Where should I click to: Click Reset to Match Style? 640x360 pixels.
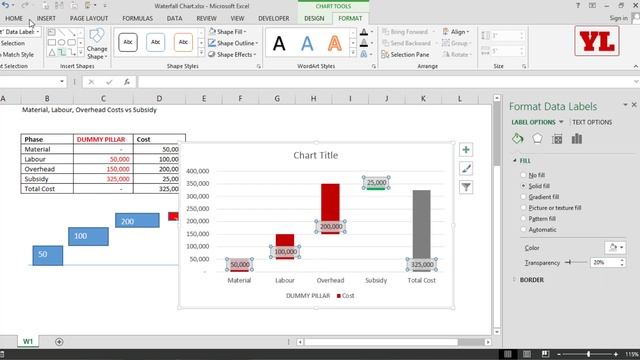(17, 54)
